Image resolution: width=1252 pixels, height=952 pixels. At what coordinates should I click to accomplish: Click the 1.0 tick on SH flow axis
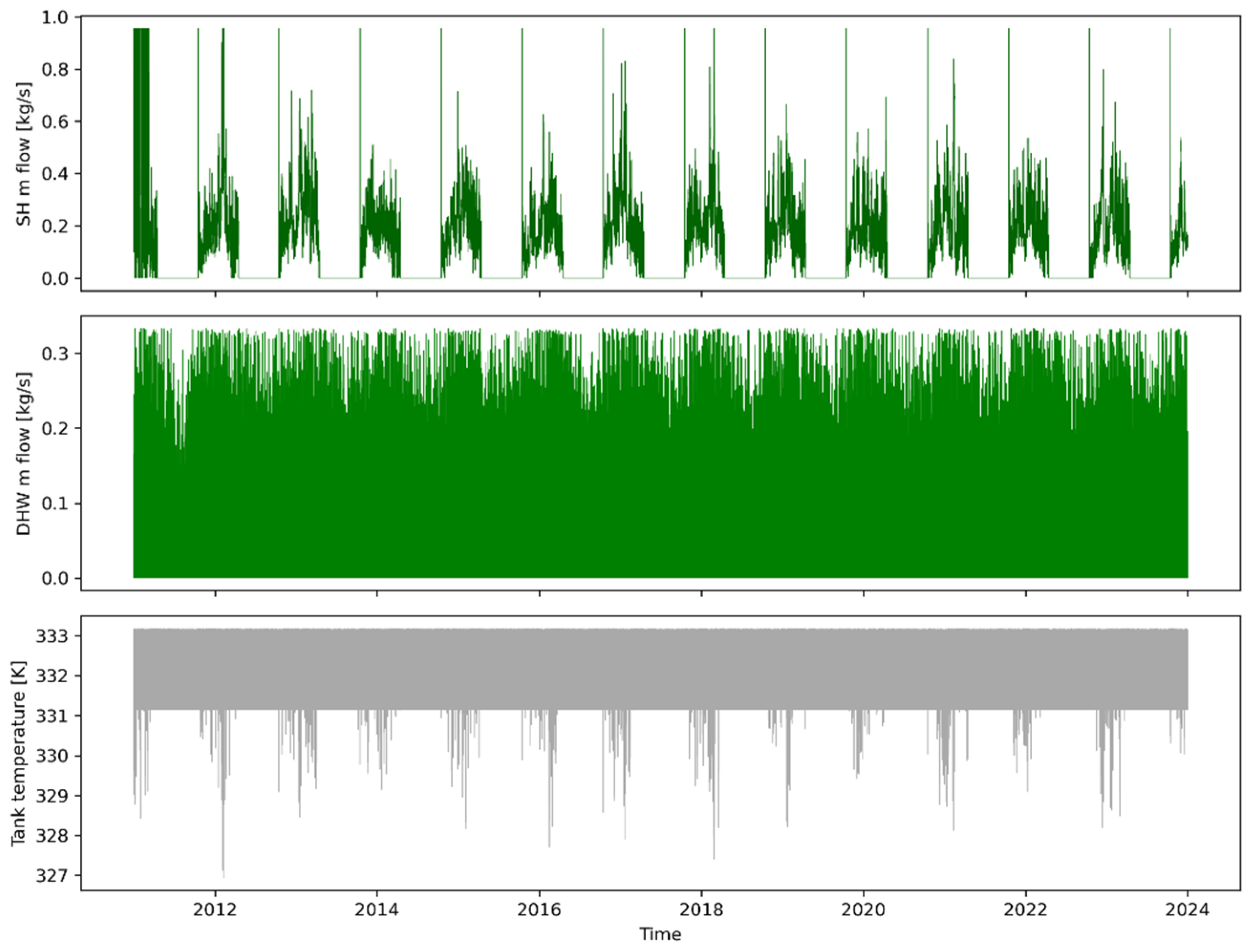coord(54,18)
